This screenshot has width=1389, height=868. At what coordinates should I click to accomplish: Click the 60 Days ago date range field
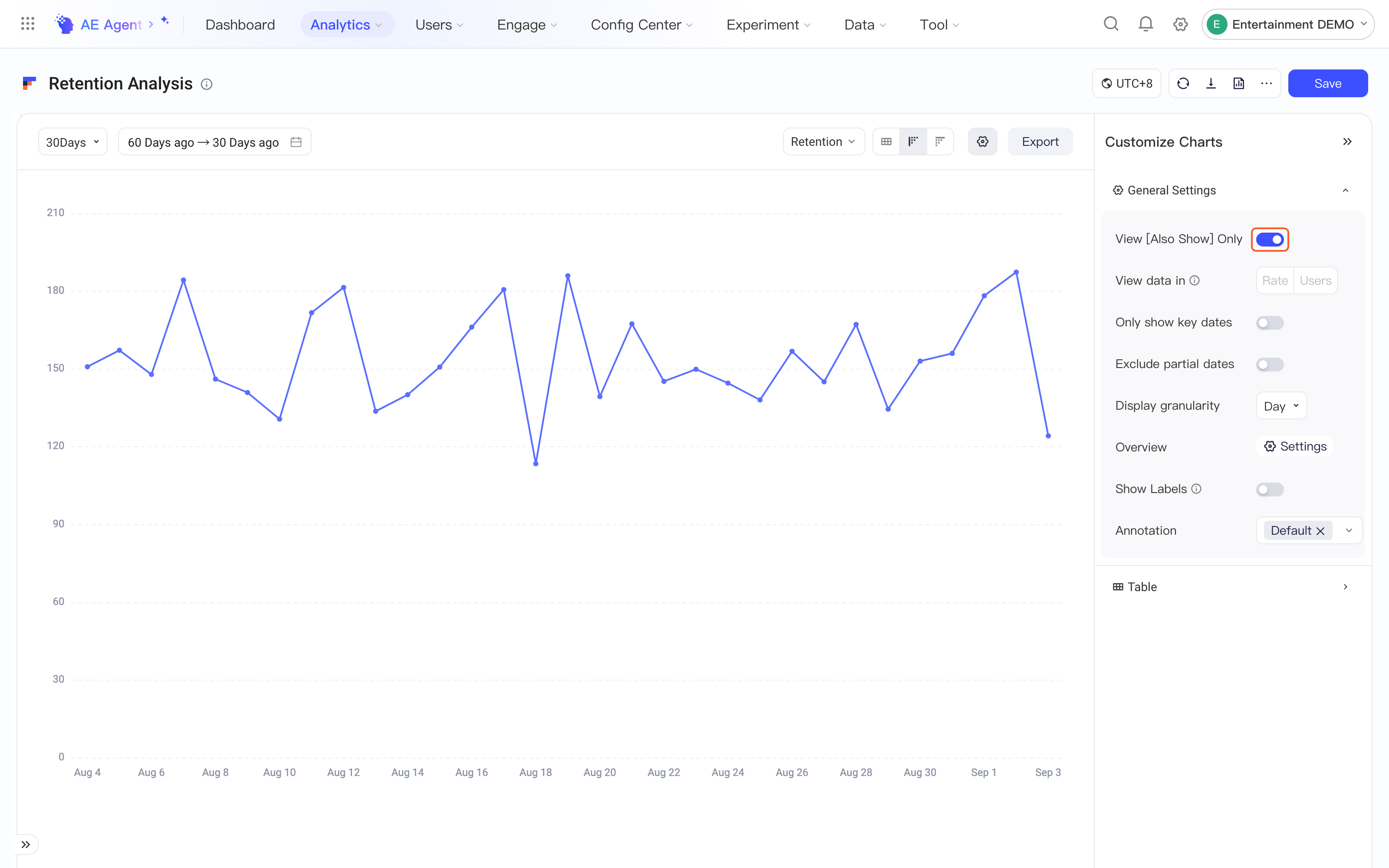(215, 142)
